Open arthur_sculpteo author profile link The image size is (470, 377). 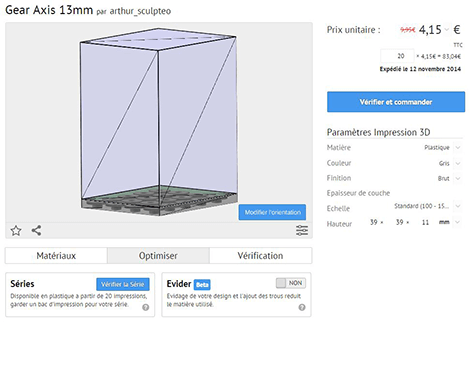tap(140, 11)
